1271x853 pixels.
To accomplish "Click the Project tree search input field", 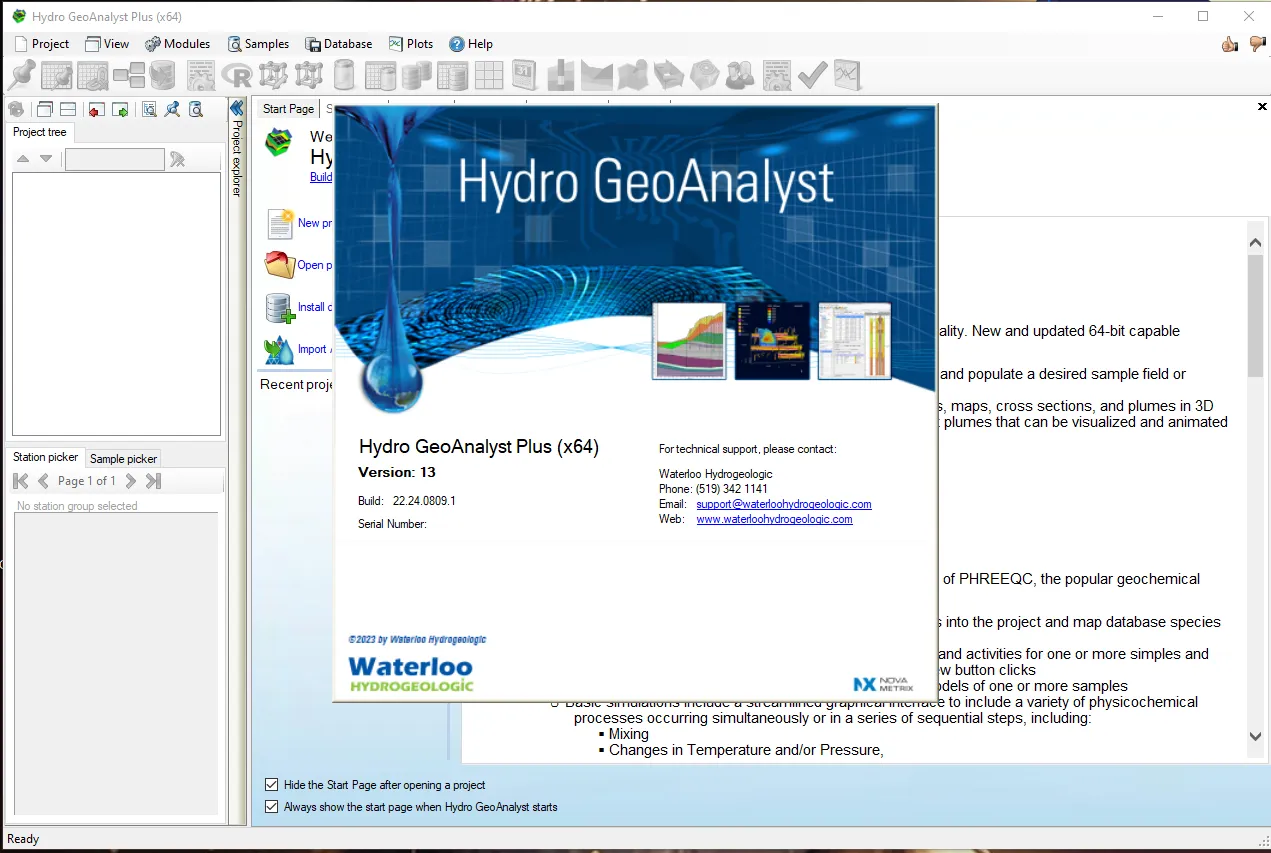I will pyautogui.click(x=115, y=159).
